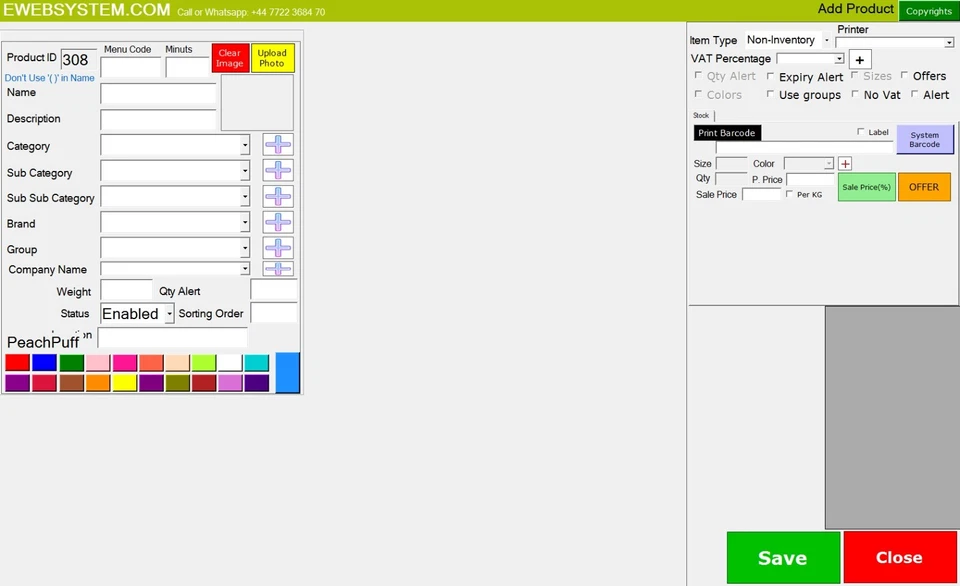
Task: Click the red plus beside Color dropdown
Action: 846,163
